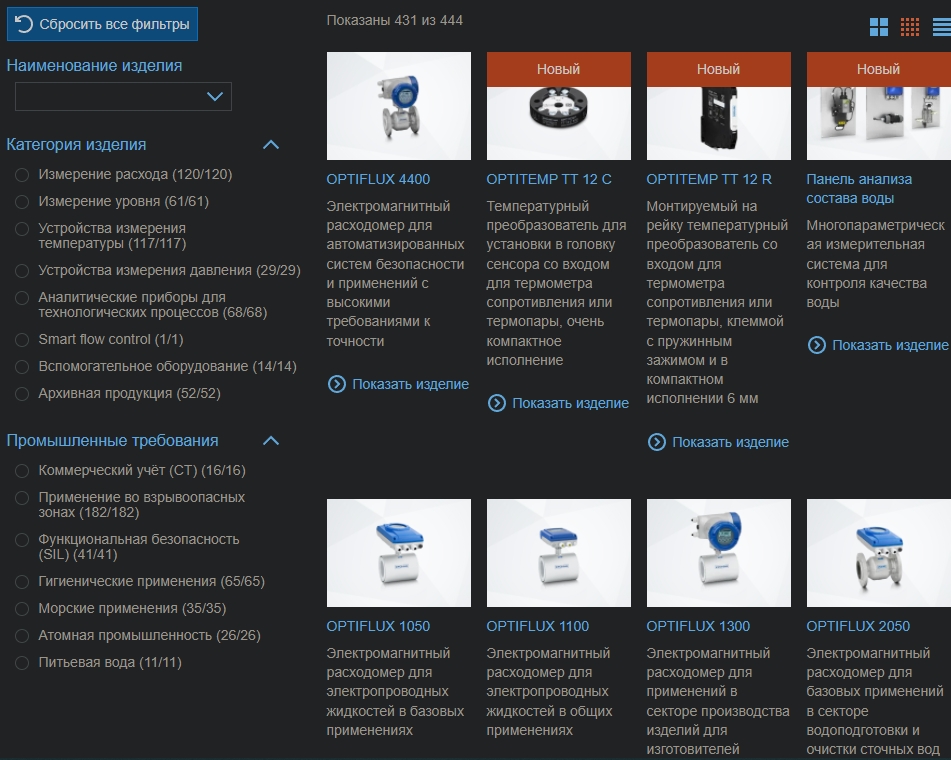This screenshot has width=951, height=760.
Task: Click 'Наименование изделия' heading text
Action: click(94, 66)
